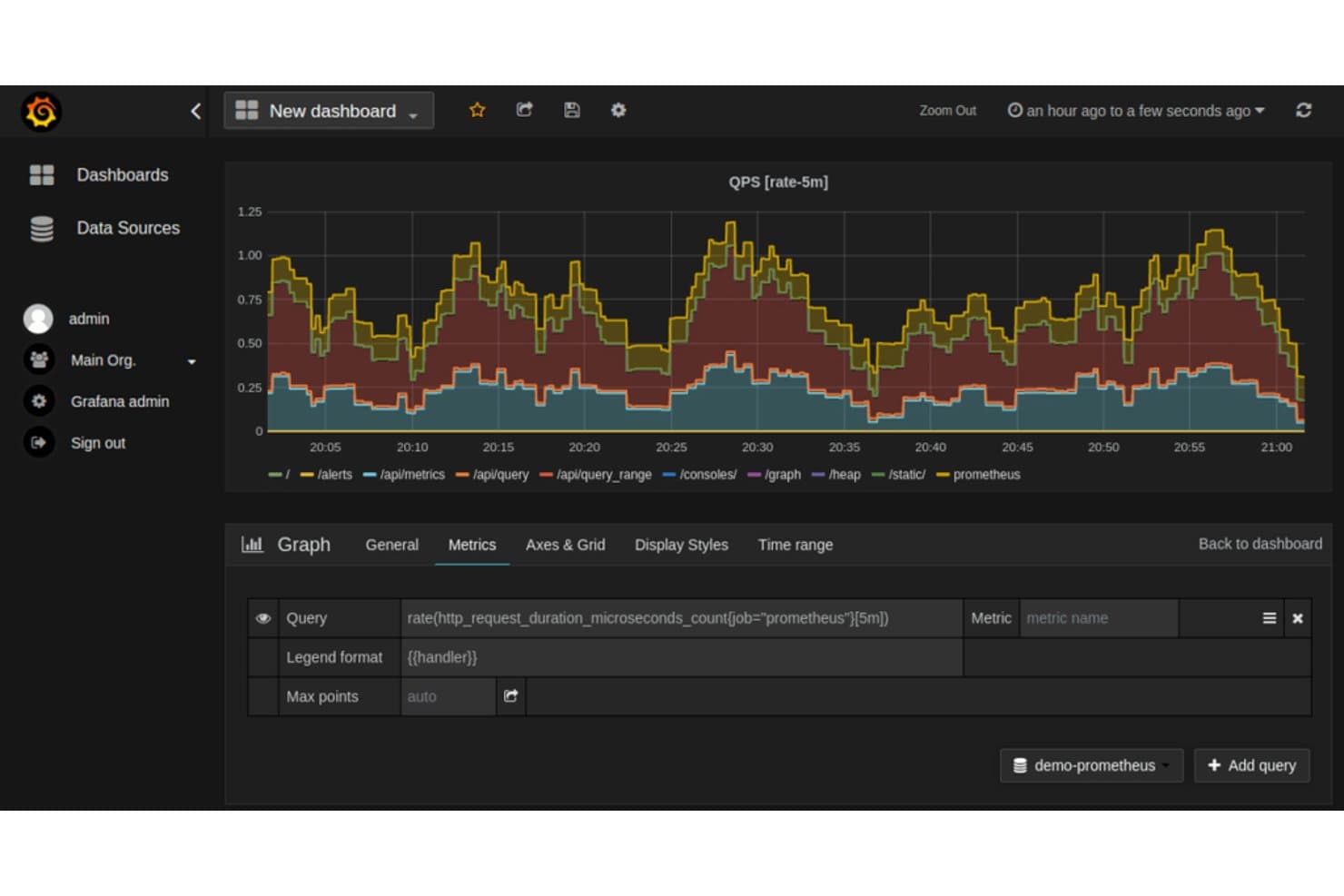Save the dashboard with the floppy disk icon

(x=571, y=110)
